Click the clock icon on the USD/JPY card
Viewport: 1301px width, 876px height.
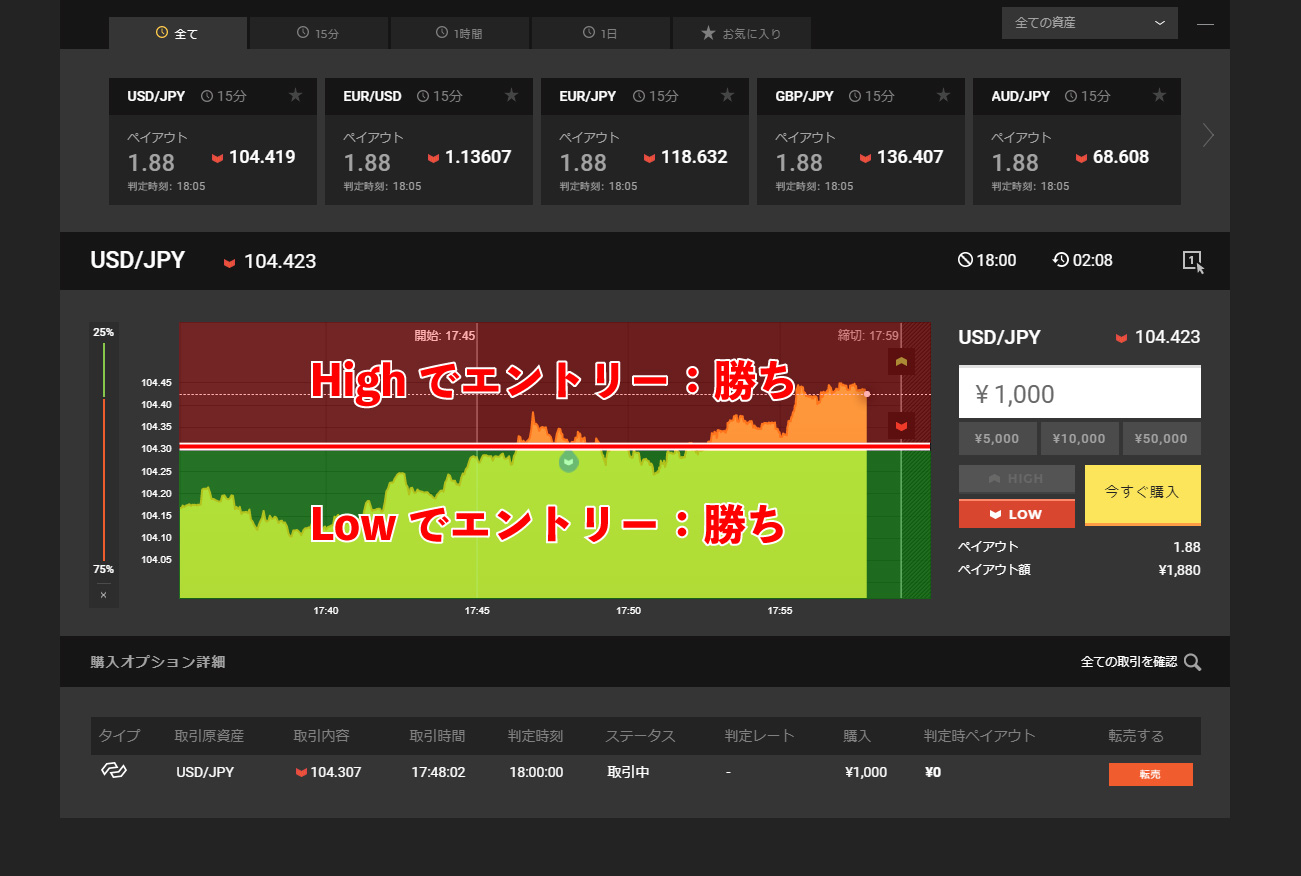[207, 96]
